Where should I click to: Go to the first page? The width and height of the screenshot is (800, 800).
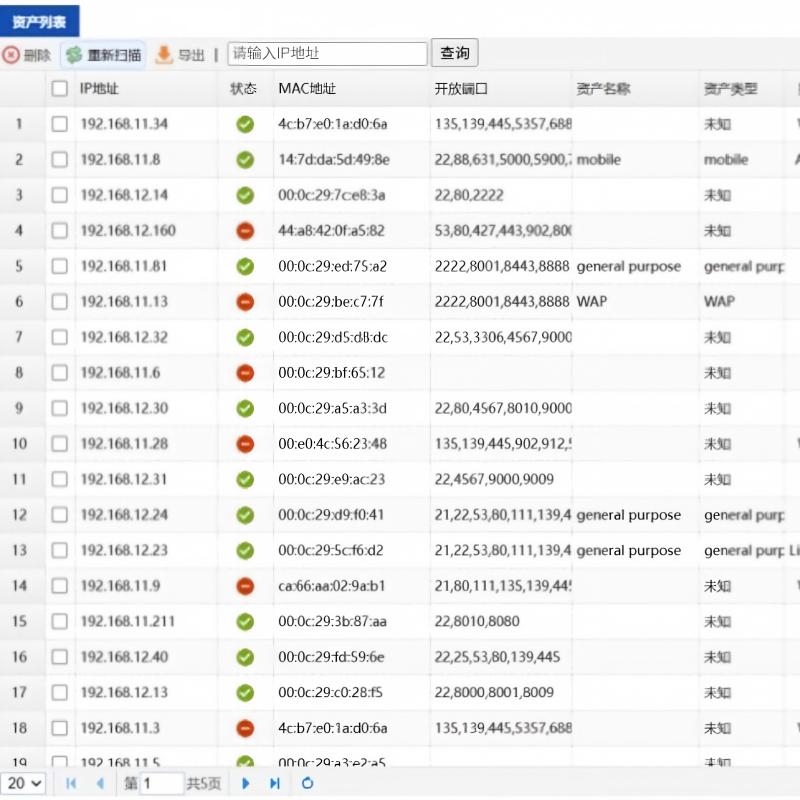click(71, 783)
